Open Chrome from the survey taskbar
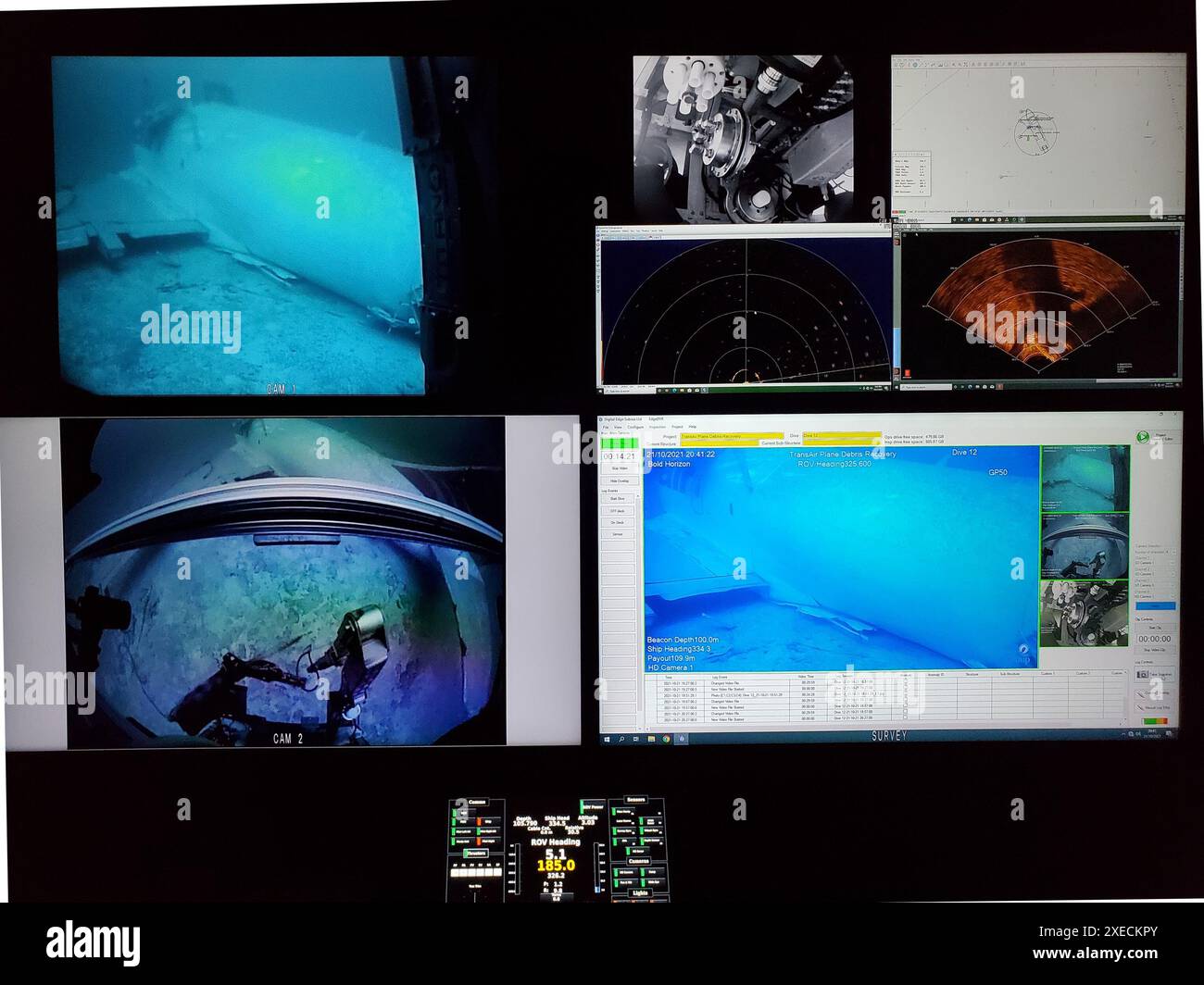Viewport: 1204px width, 985px height. tap(666, 738)
